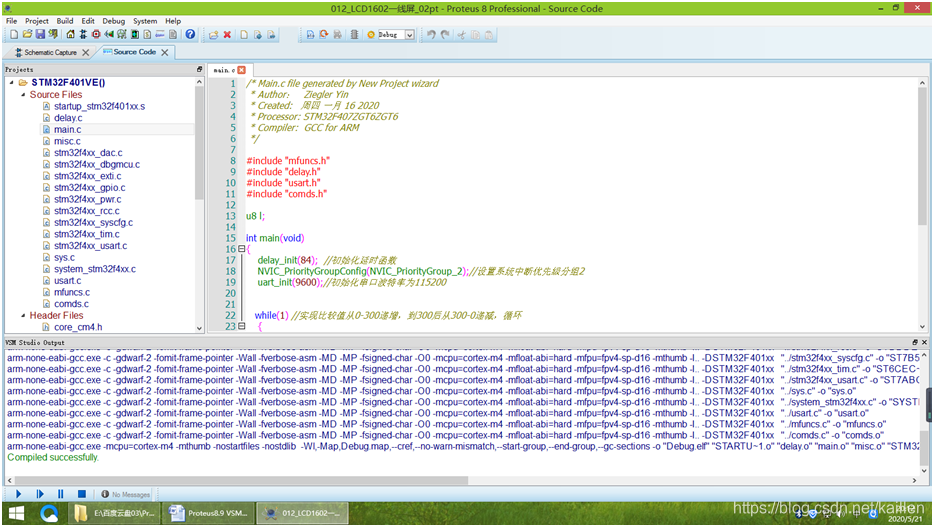Open the E:\ folder taskbar window

pos(115,513)
